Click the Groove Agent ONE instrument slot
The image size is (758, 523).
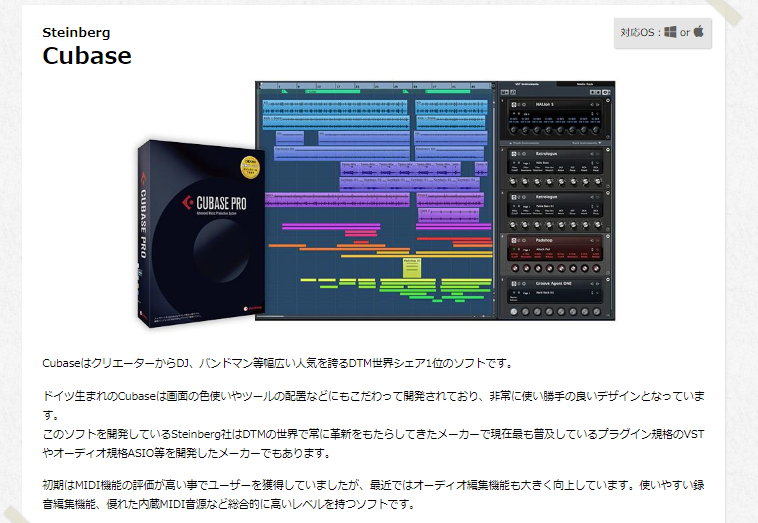pos(554,297)
